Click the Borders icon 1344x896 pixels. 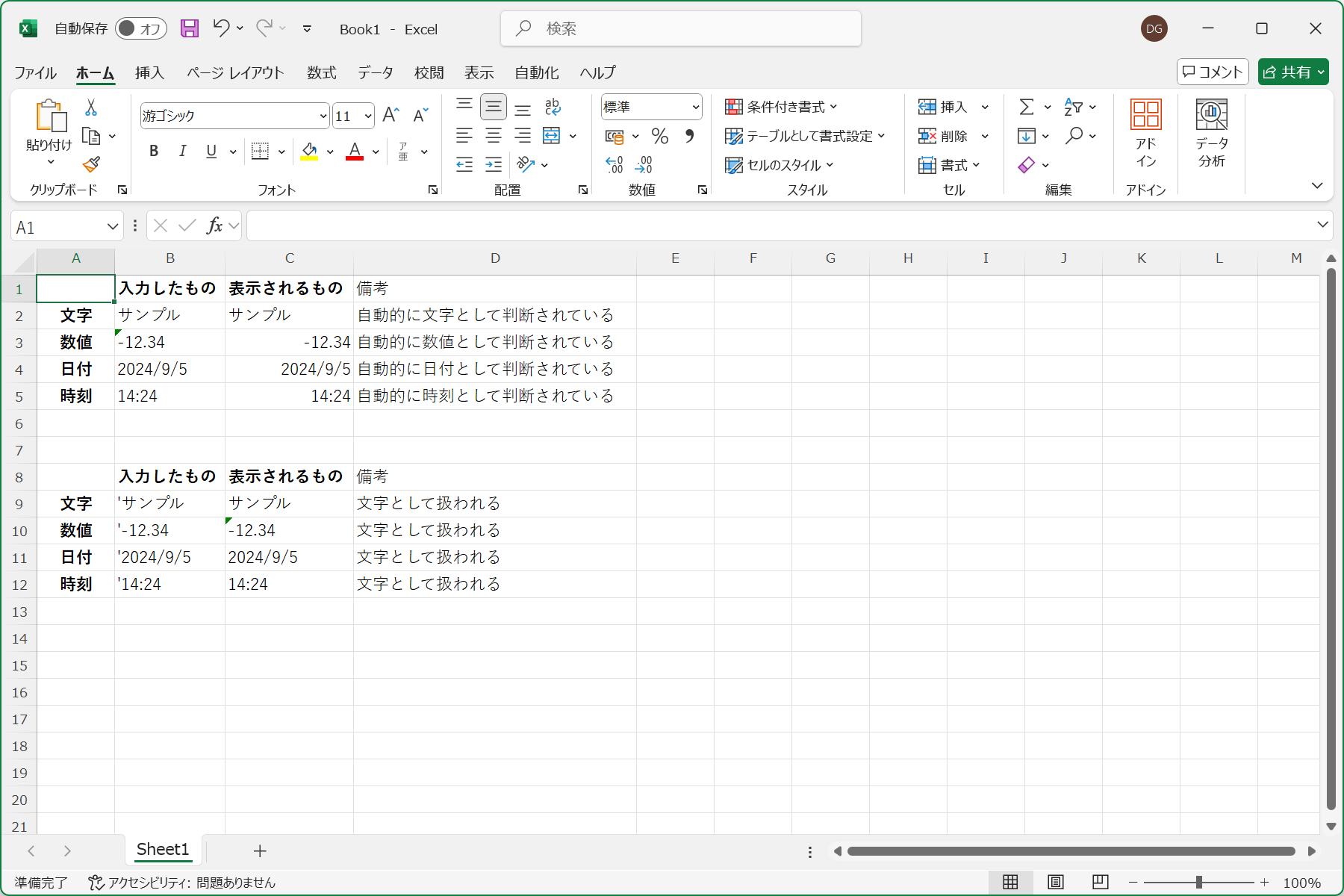(260, 151)
